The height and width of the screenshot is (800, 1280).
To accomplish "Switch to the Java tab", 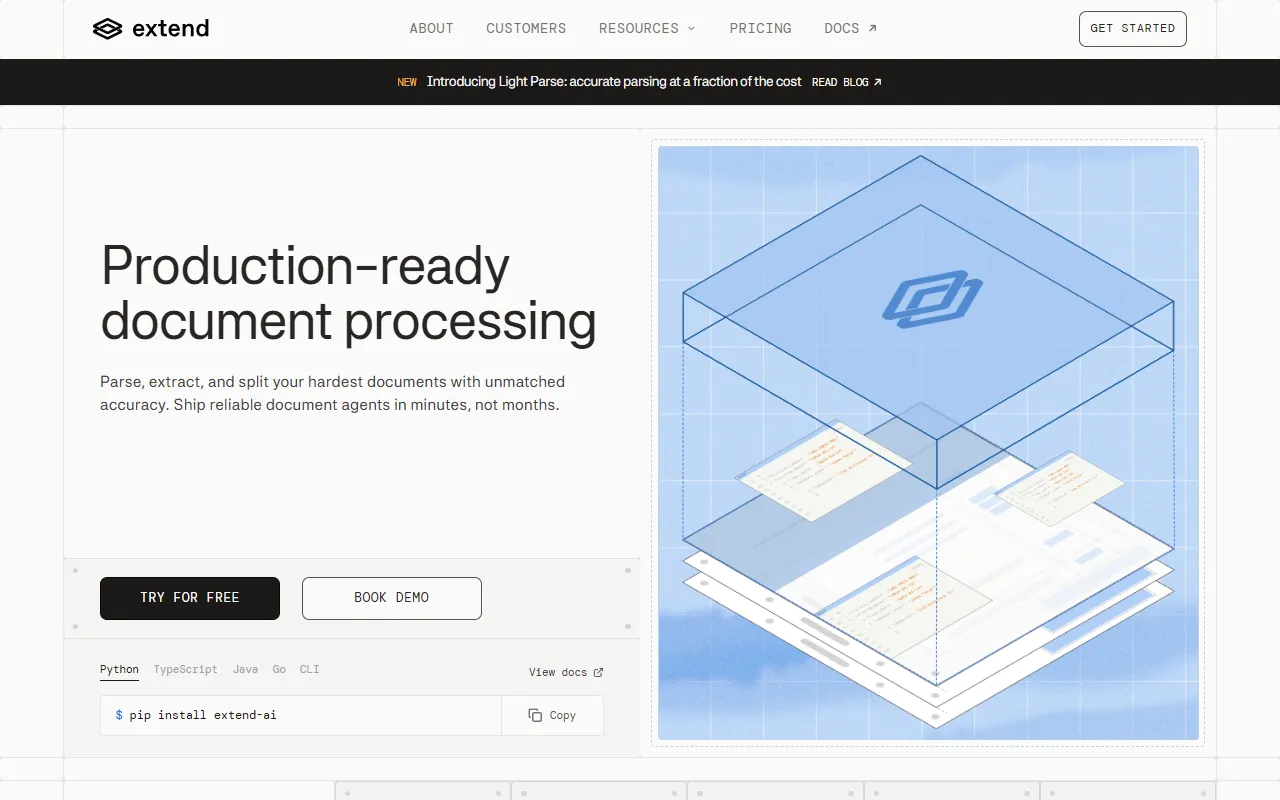I will [245, 670].
